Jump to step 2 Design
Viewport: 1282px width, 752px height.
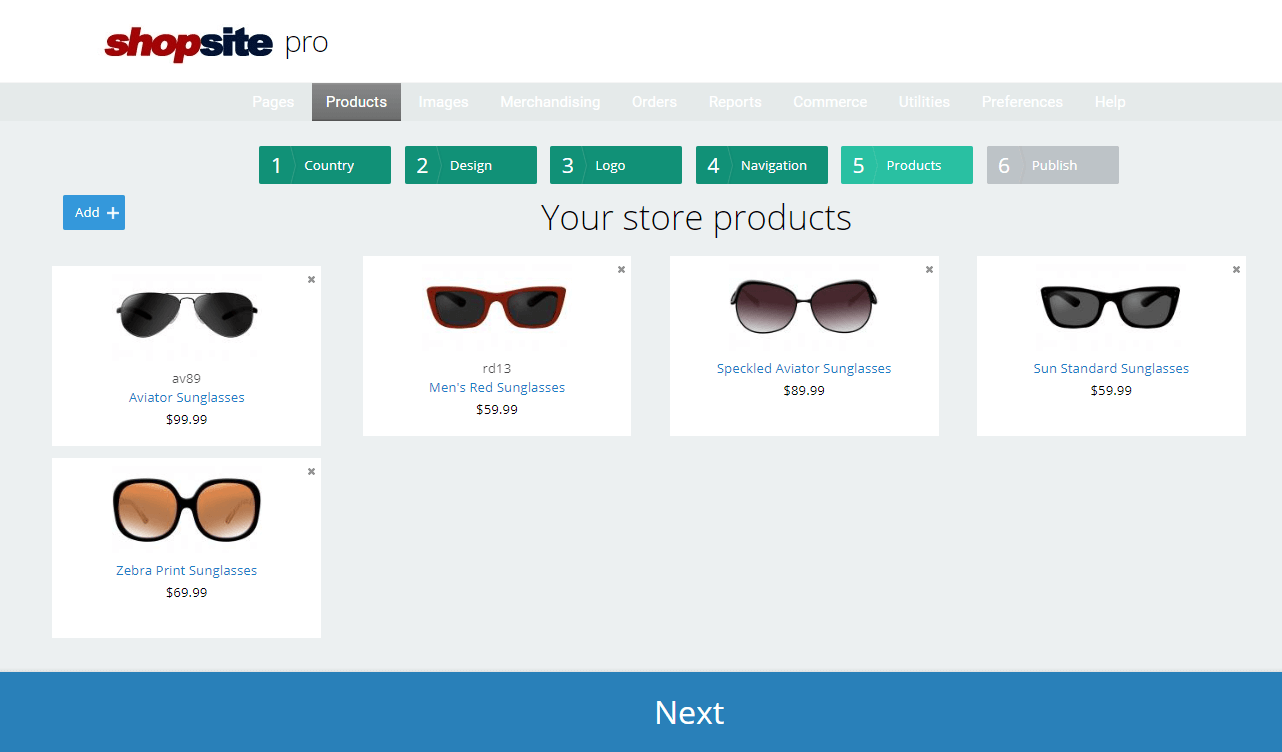point(470,166)
